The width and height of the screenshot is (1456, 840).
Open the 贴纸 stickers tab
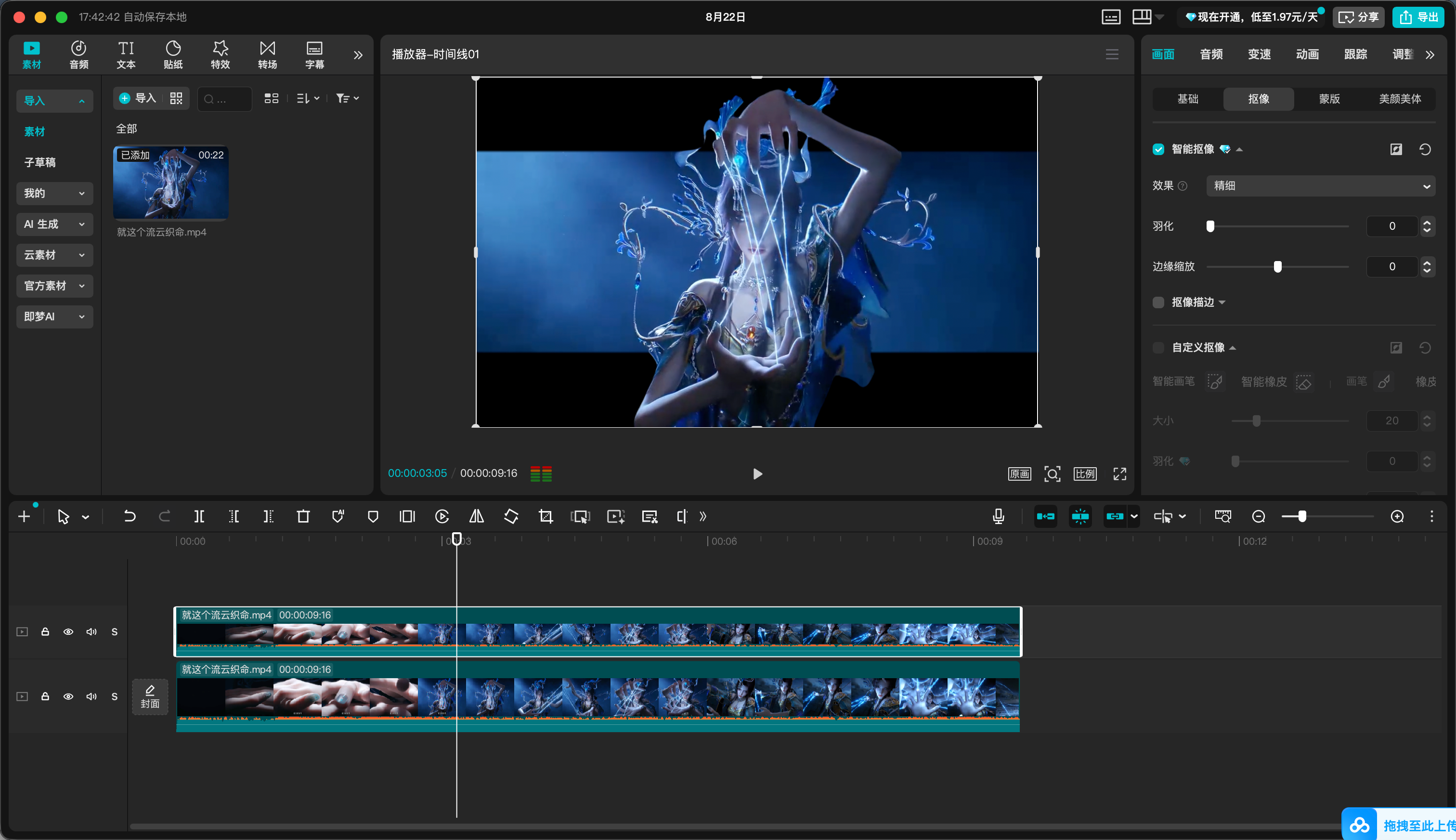pos(173,55)
